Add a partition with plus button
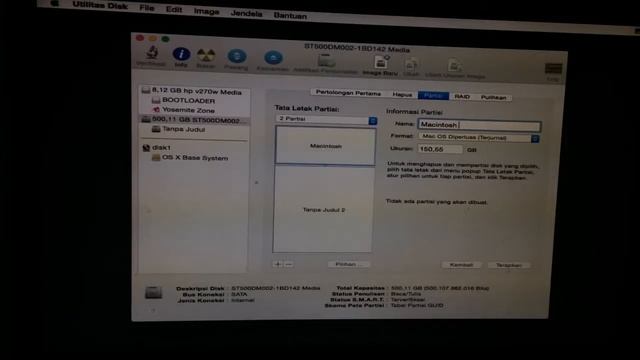The width and height of the screenshot is (640, 360). coord(278,264)
